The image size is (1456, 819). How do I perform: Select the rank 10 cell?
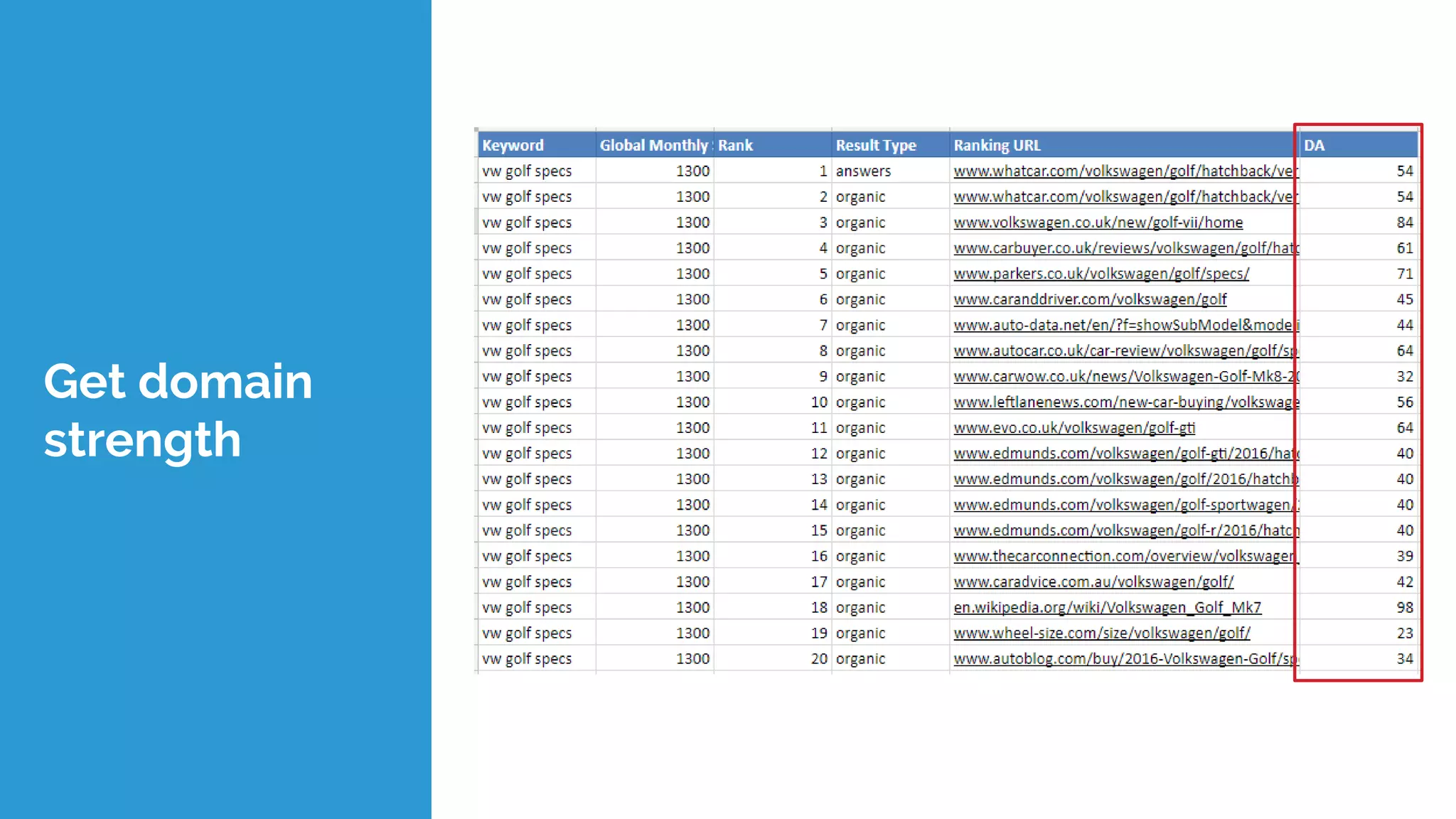click(773, 402)
